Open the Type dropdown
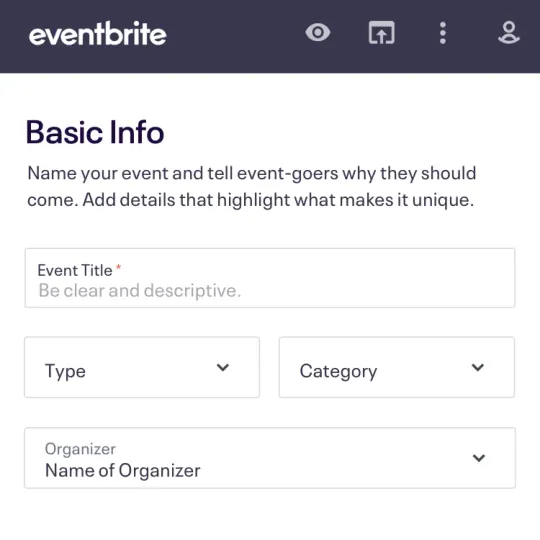540x540 pixels. click(142, 367)
